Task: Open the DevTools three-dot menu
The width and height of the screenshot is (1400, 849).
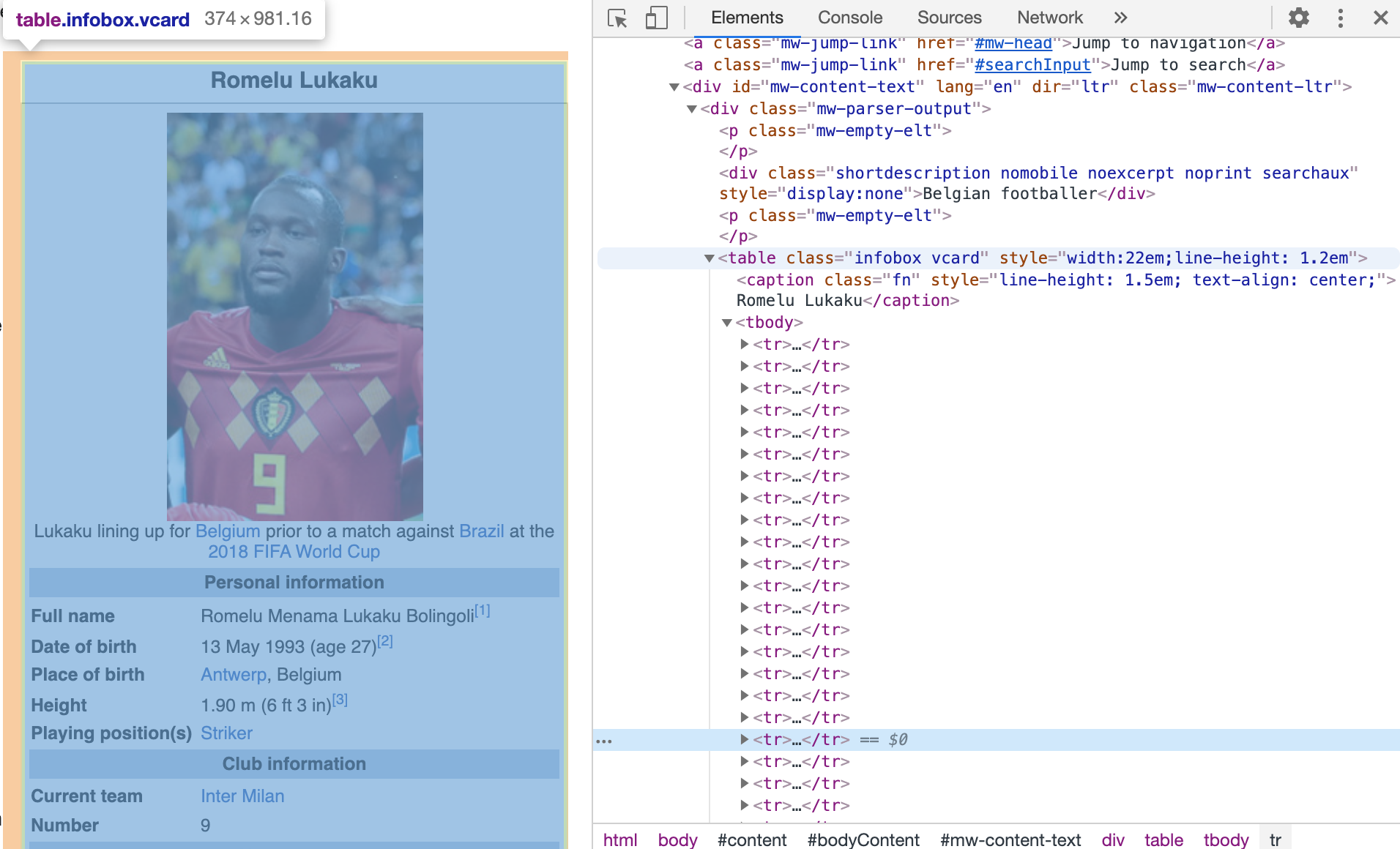Action: point(1340,18)
